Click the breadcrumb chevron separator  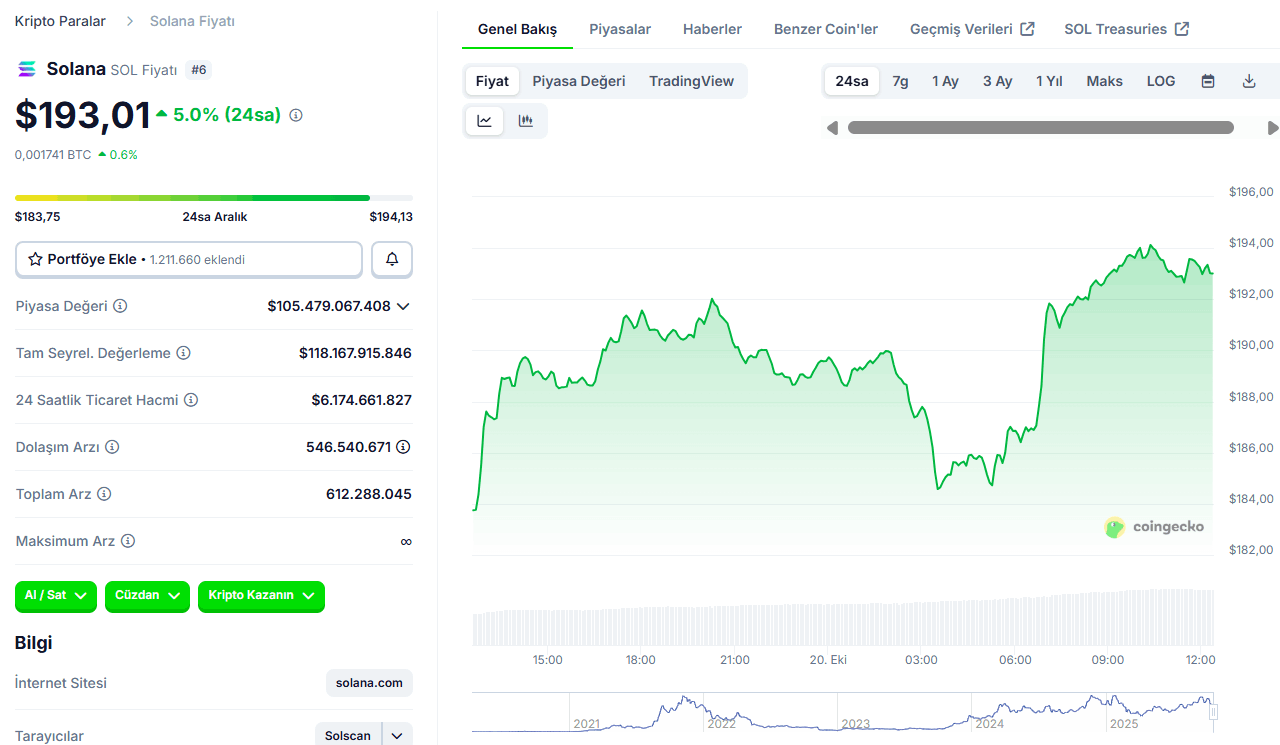130,21
